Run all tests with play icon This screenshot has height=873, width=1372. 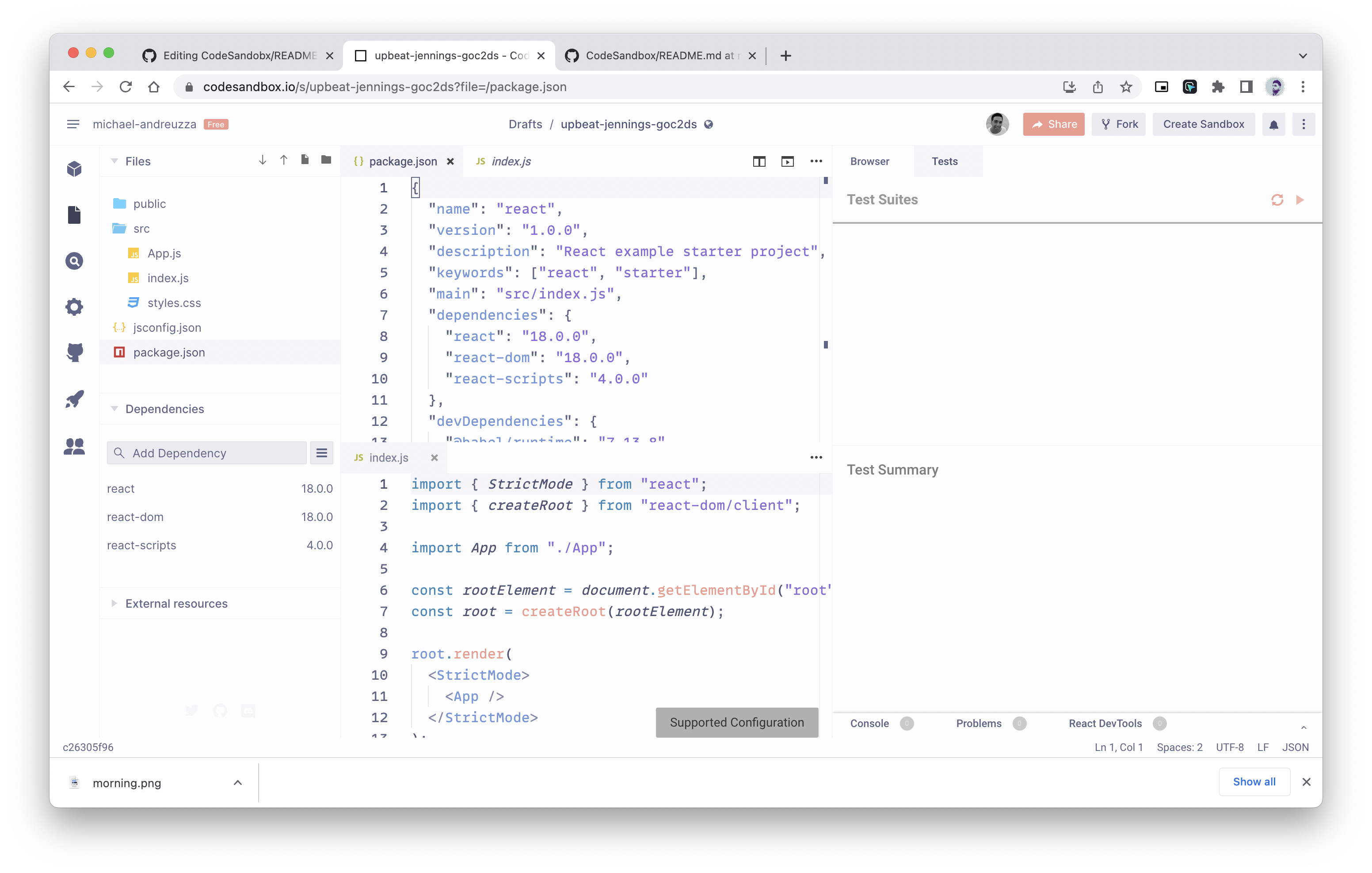1300,199
